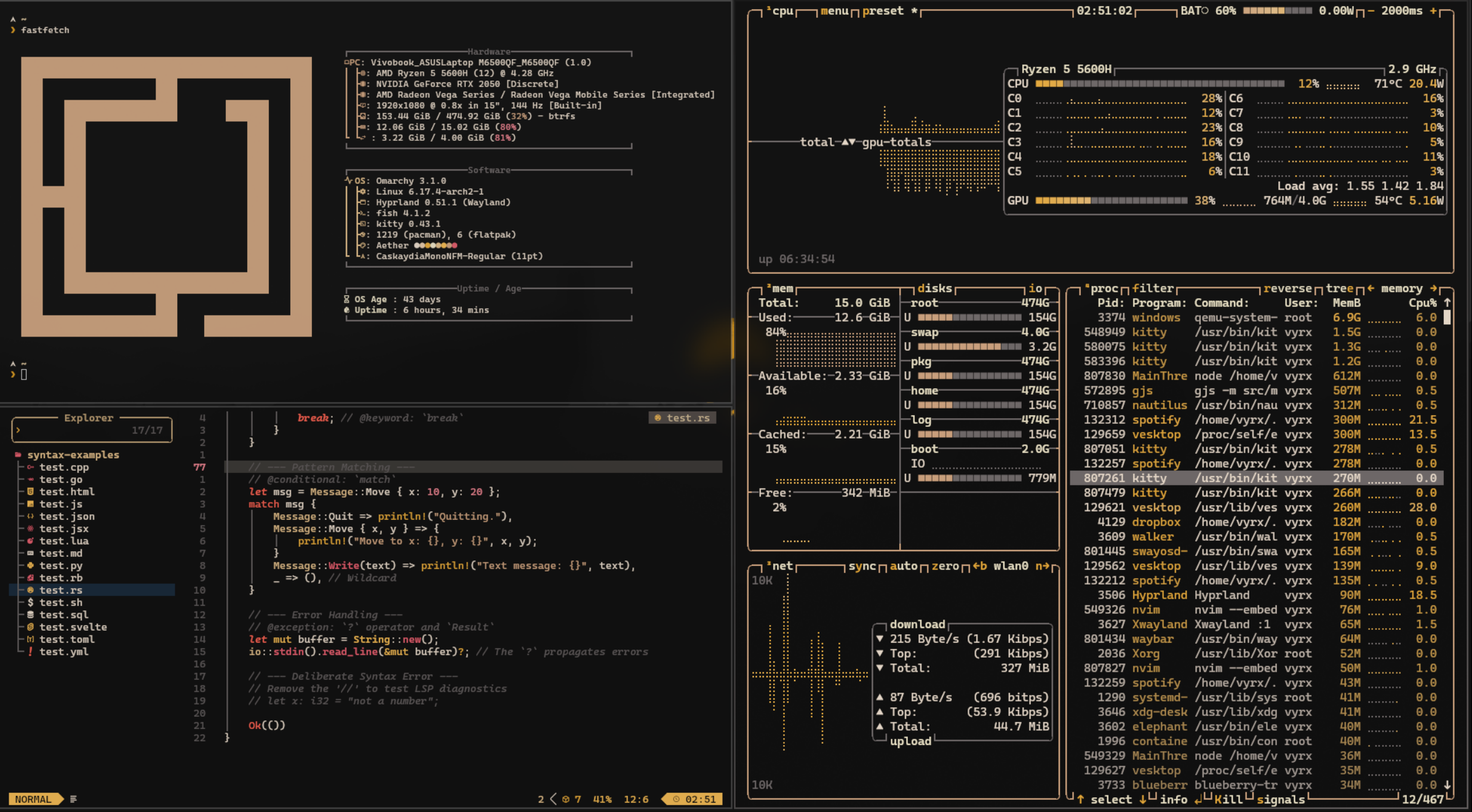
Task: Click the Rust icon beside test.rs
Action: (31, 590)
